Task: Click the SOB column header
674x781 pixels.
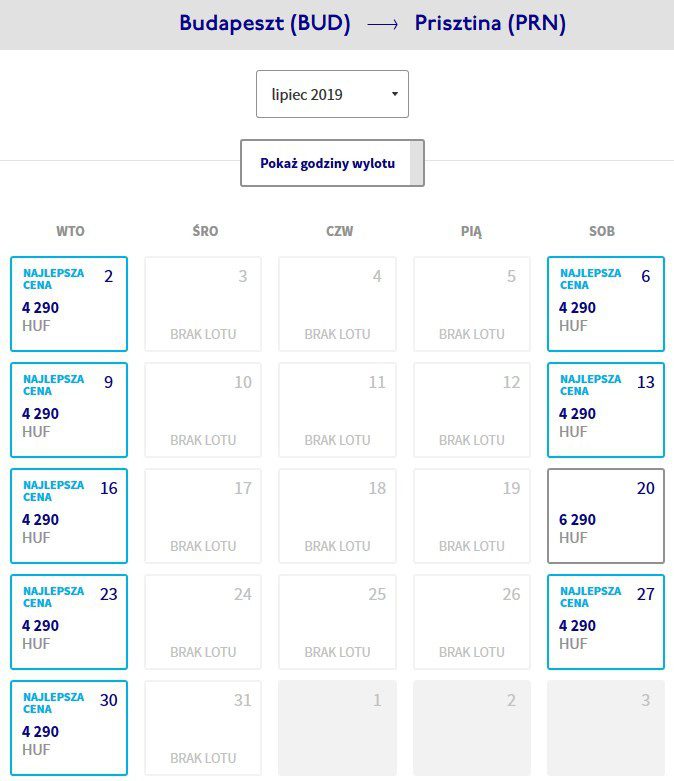Action: pyautogui.click(x=602, y=231)
